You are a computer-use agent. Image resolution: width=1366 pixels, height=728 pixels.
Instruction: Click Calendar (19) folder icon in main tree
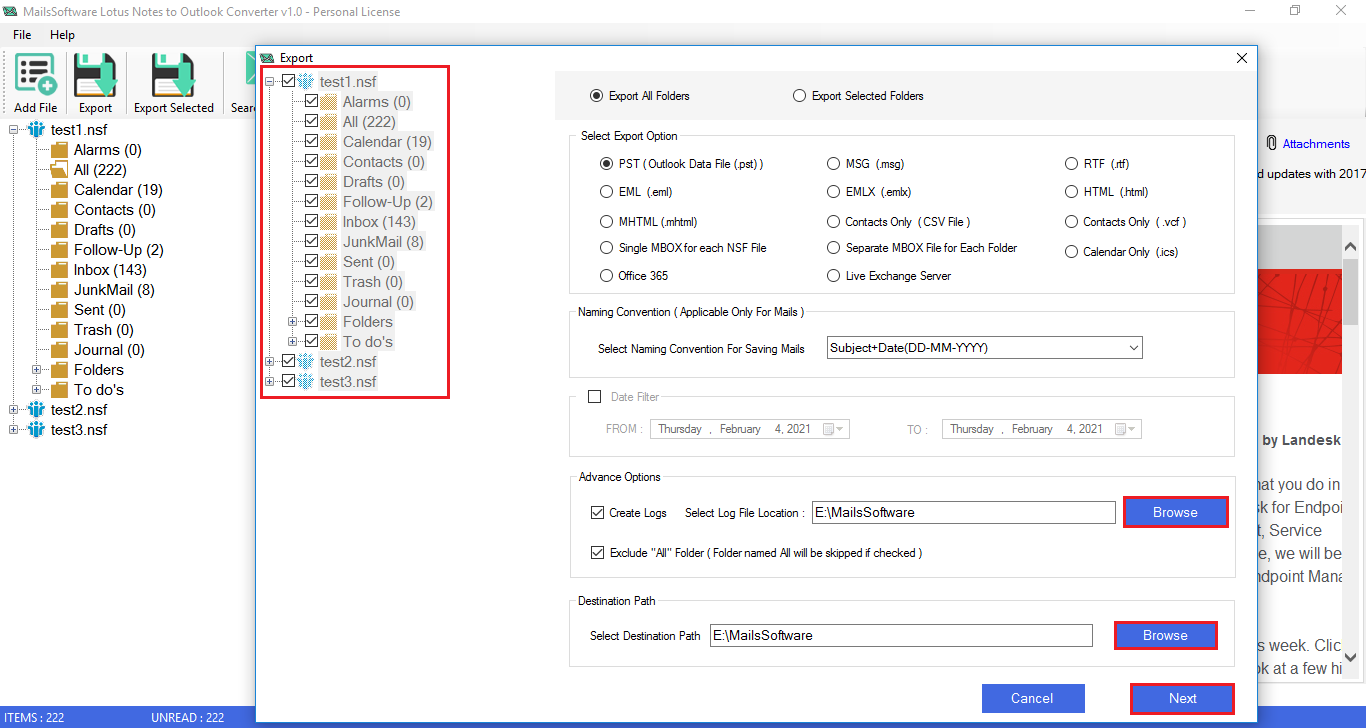59,190
